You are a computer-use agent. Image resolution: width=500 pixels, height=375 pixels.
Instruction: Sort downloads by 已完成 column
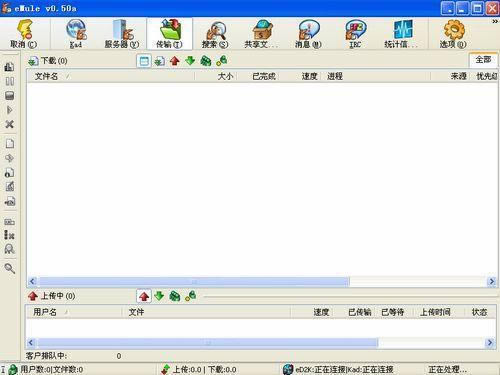258,76
